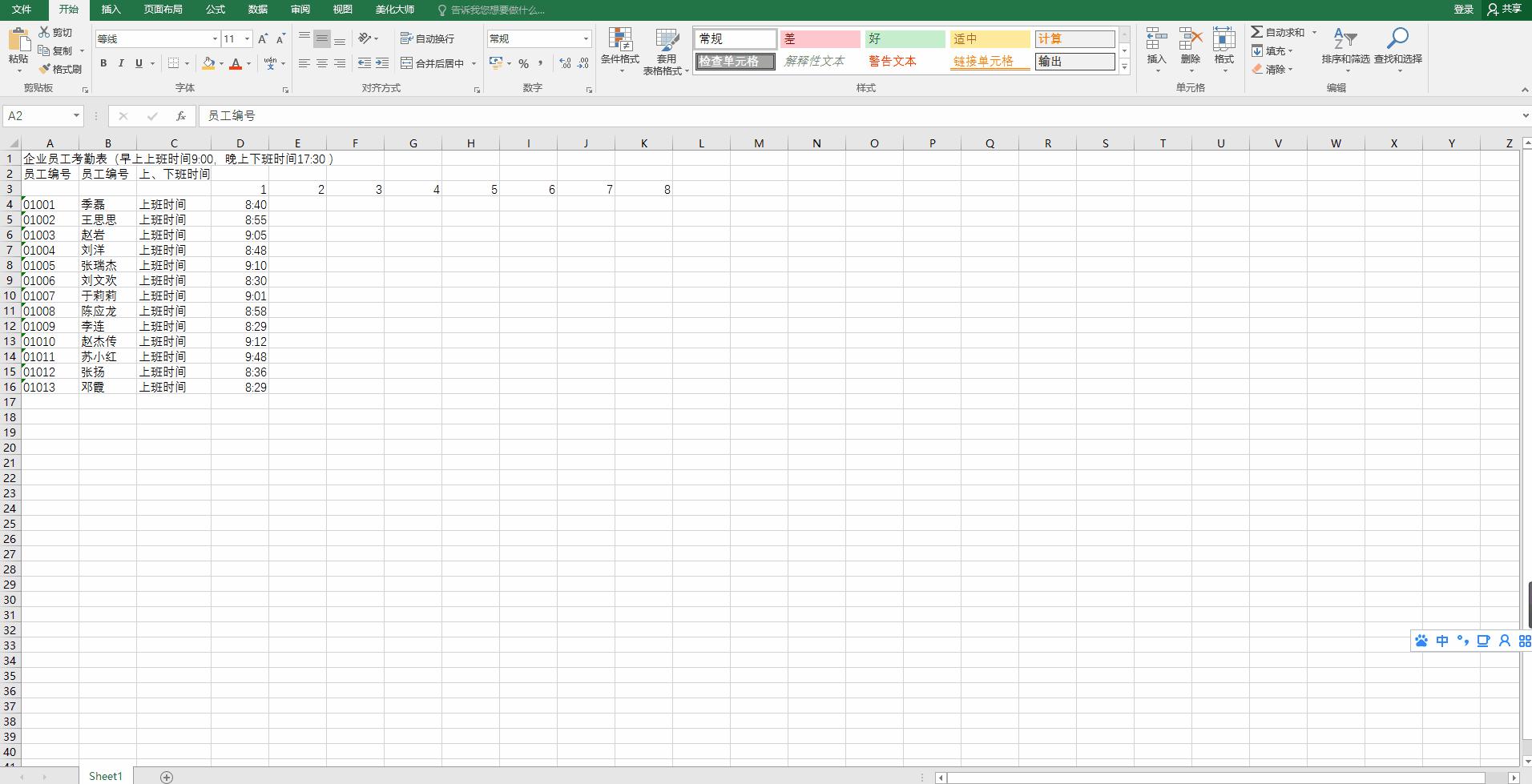Open Insert cells (插入) in the ribbon

tap(1156, 50)
